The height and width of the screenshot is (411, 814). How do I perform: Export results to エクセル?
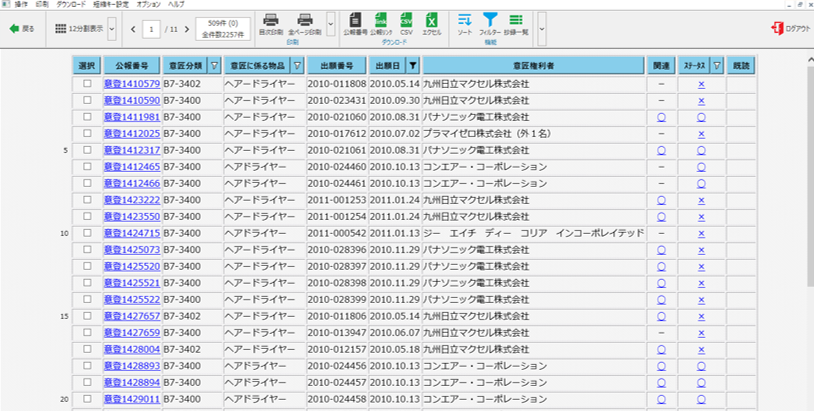pyautogui.click(x=431, y=24)
